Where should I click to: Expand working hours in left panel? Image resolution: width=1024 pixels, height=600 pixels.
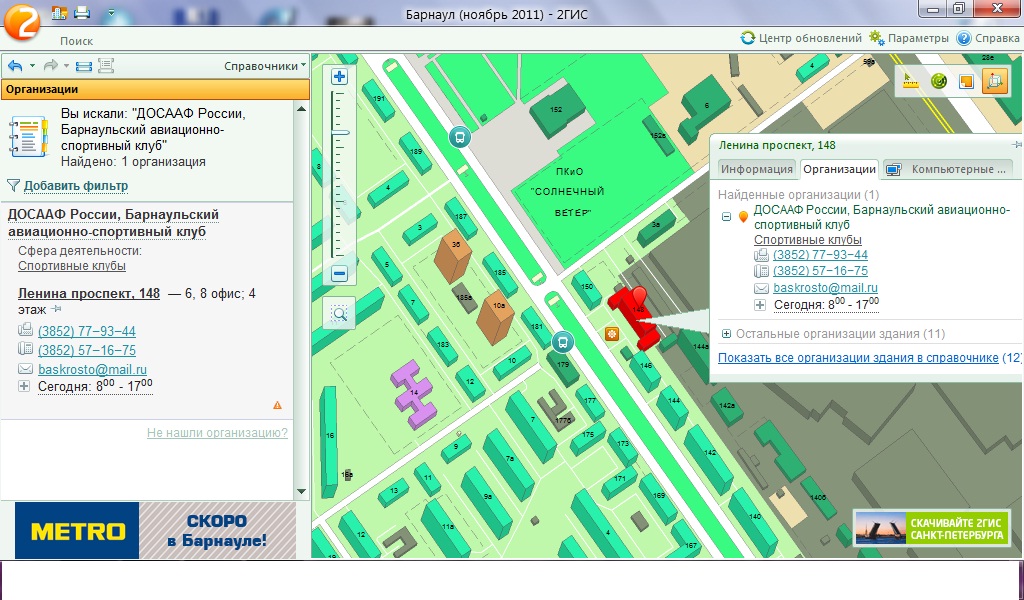tap(24, 386)
